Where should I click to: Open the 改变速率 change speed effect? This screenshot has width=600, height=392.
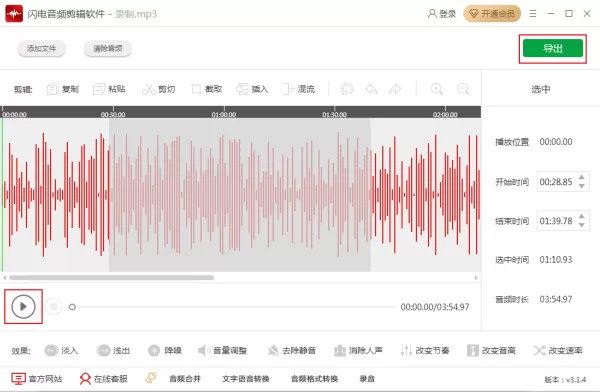click(558, 350)
